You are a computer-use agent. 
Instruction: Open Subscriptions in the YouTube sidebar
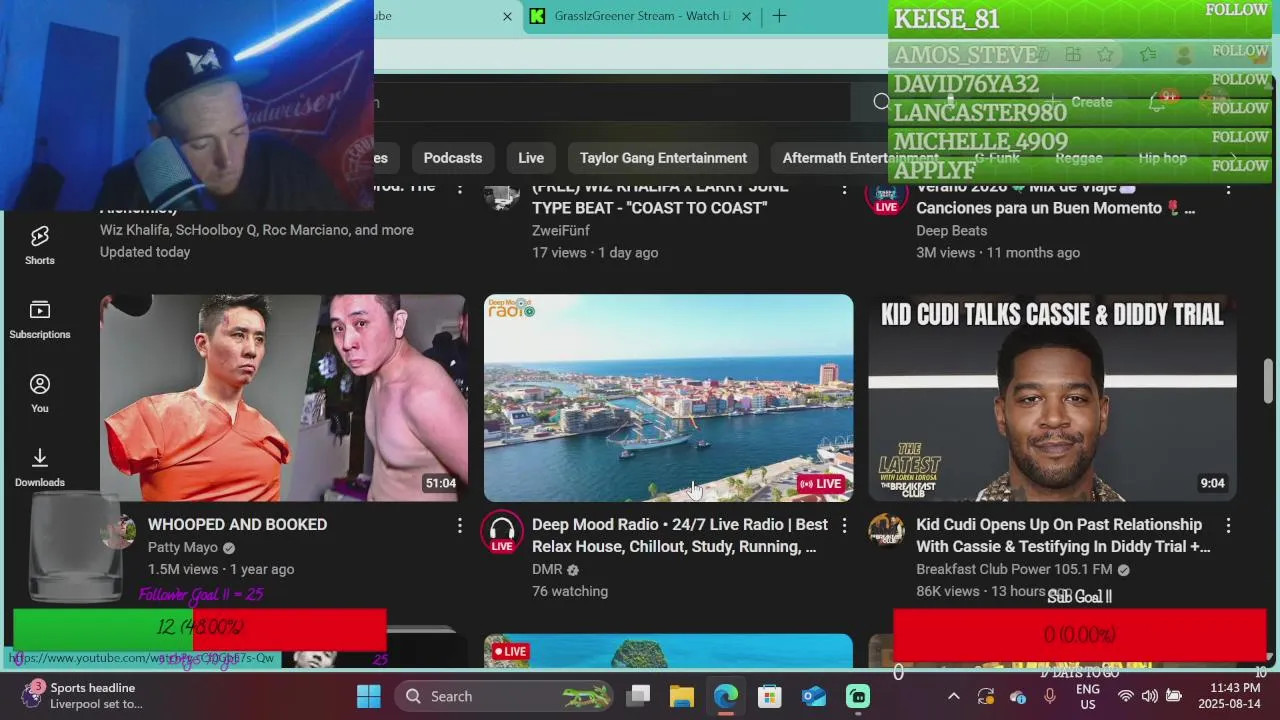coord(40,320)
